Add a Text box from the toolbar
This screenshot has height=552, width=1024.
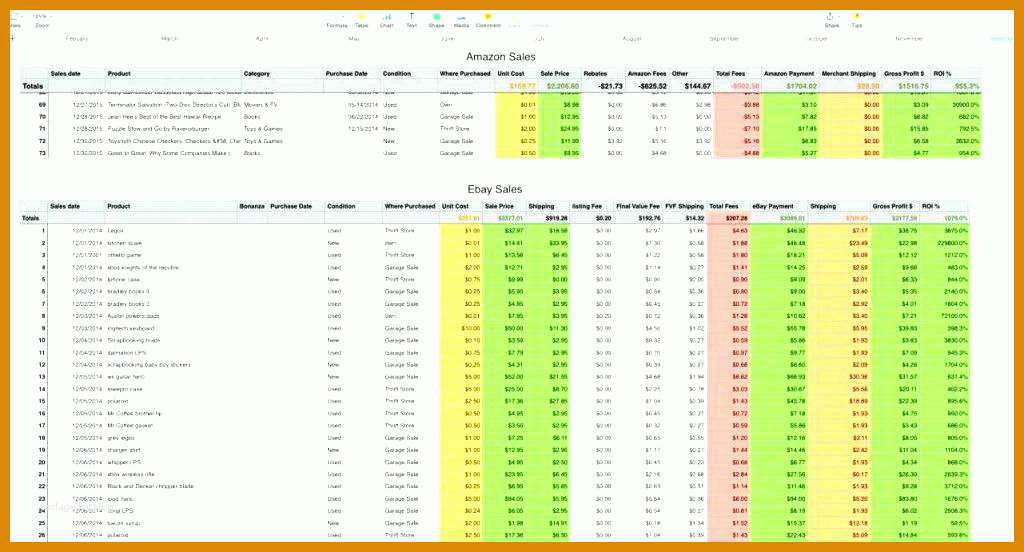[411, 20]
